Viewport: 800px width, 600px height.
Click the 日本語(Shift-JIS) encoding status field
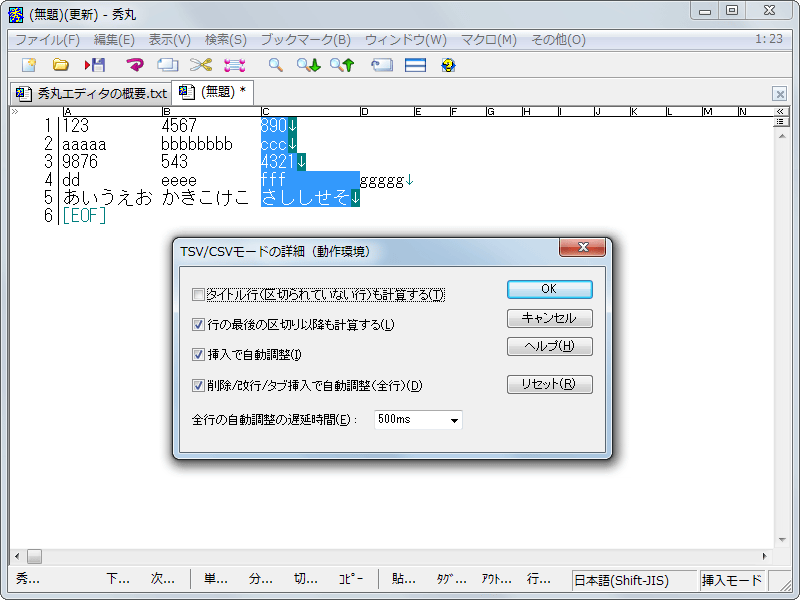click(x=634, y=580)
